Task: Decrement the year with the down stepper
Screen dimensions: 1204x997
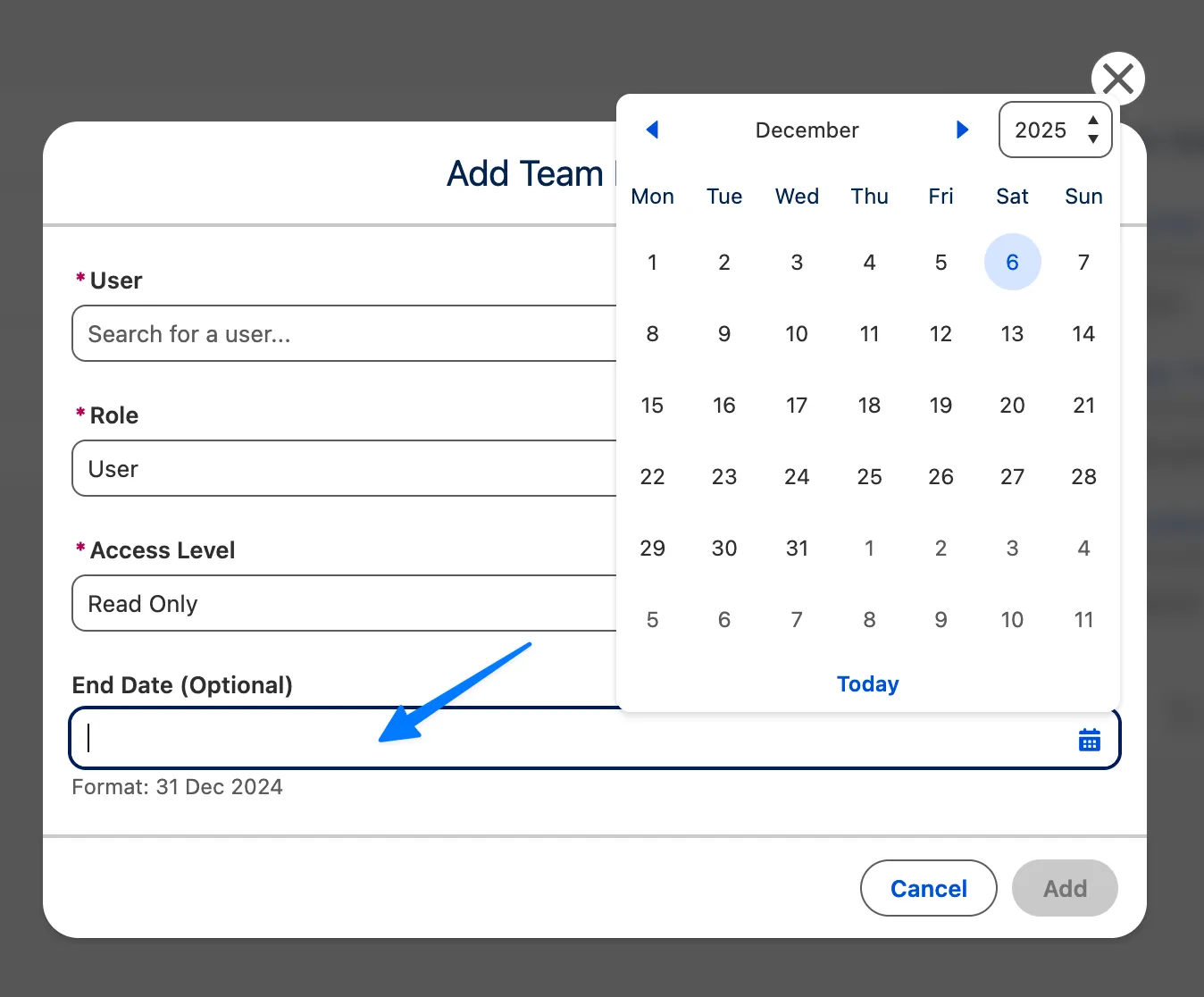Action: point(1093,139)
